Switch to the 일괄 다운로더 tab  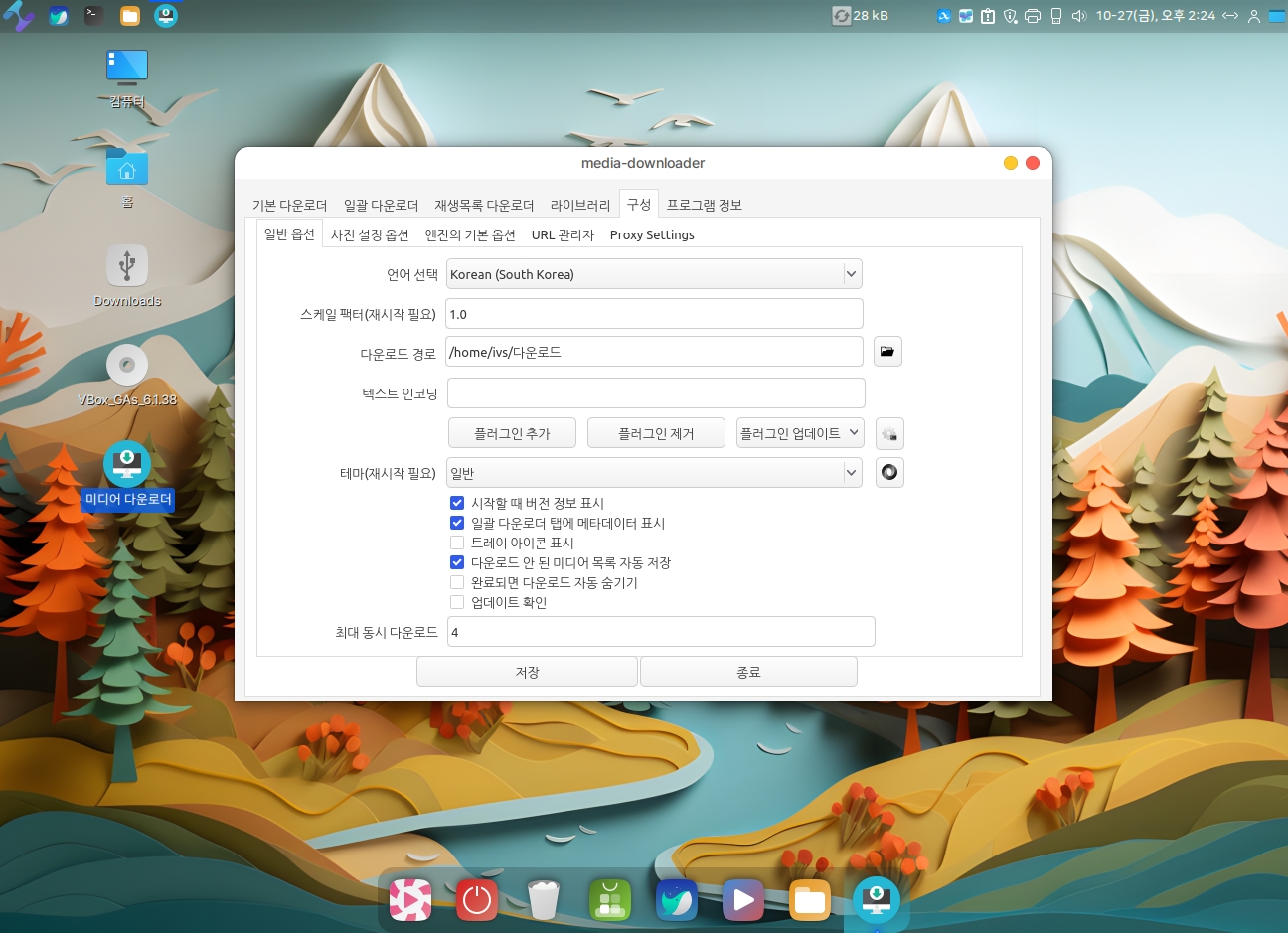pyautogui.click(x=381, y=205)
